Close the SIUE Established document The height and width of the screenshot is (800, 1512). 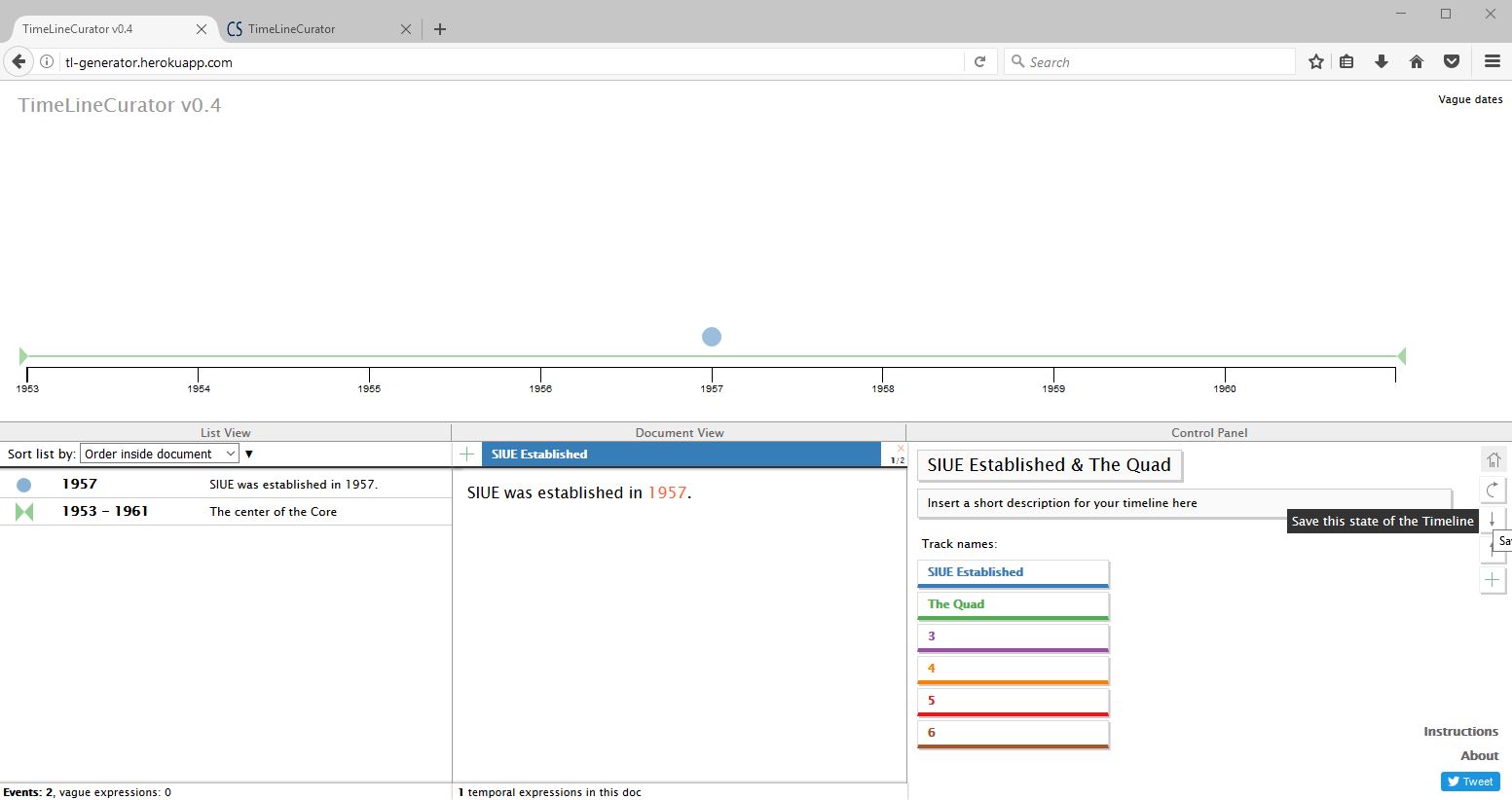[901, 449]
